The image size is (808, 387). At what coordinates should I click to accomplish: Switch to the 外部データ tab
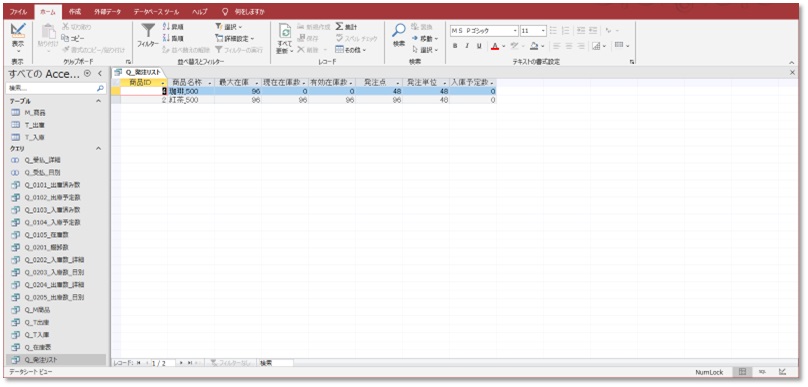(107, 11)
